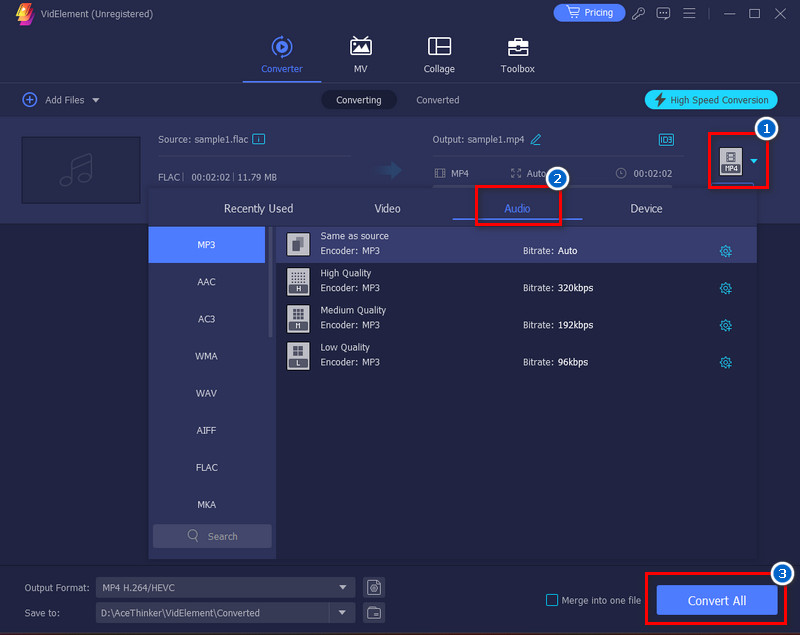This screenshot has height=635, width=800.
Task: Click the audio file thumbnail
Action: tap(81, 170)
